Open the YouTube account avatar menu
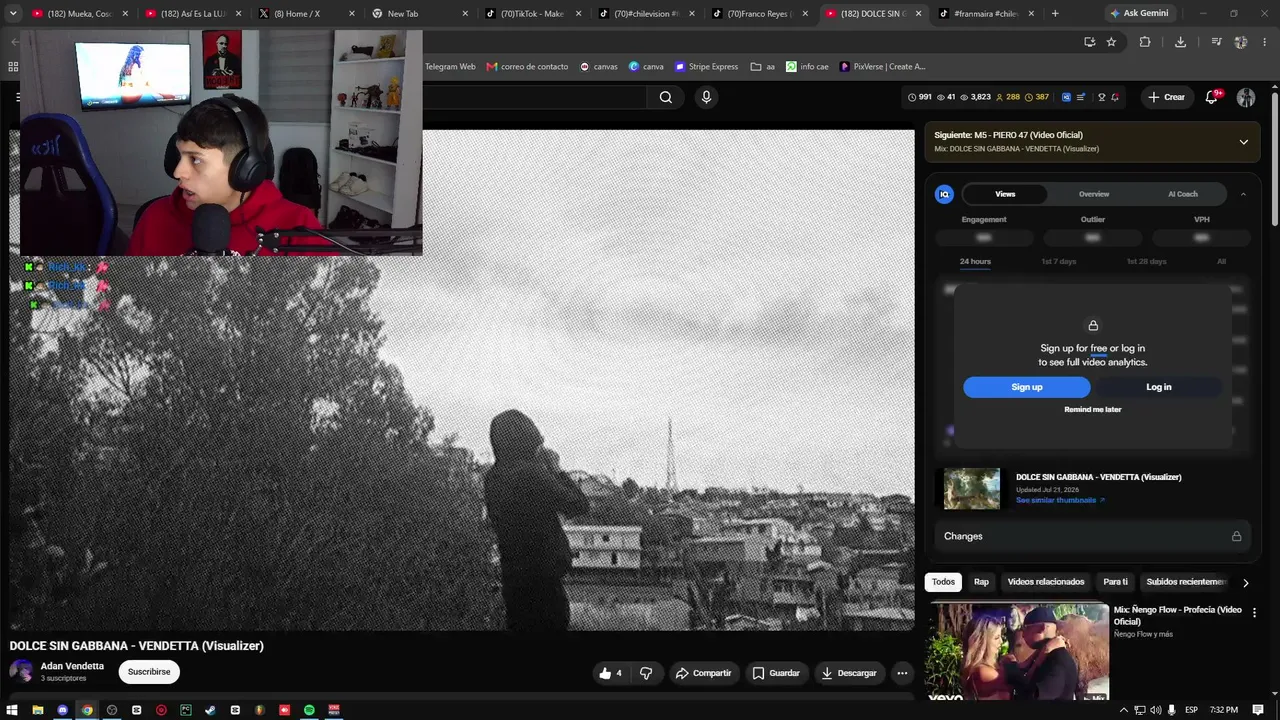 coord(1246,97)
